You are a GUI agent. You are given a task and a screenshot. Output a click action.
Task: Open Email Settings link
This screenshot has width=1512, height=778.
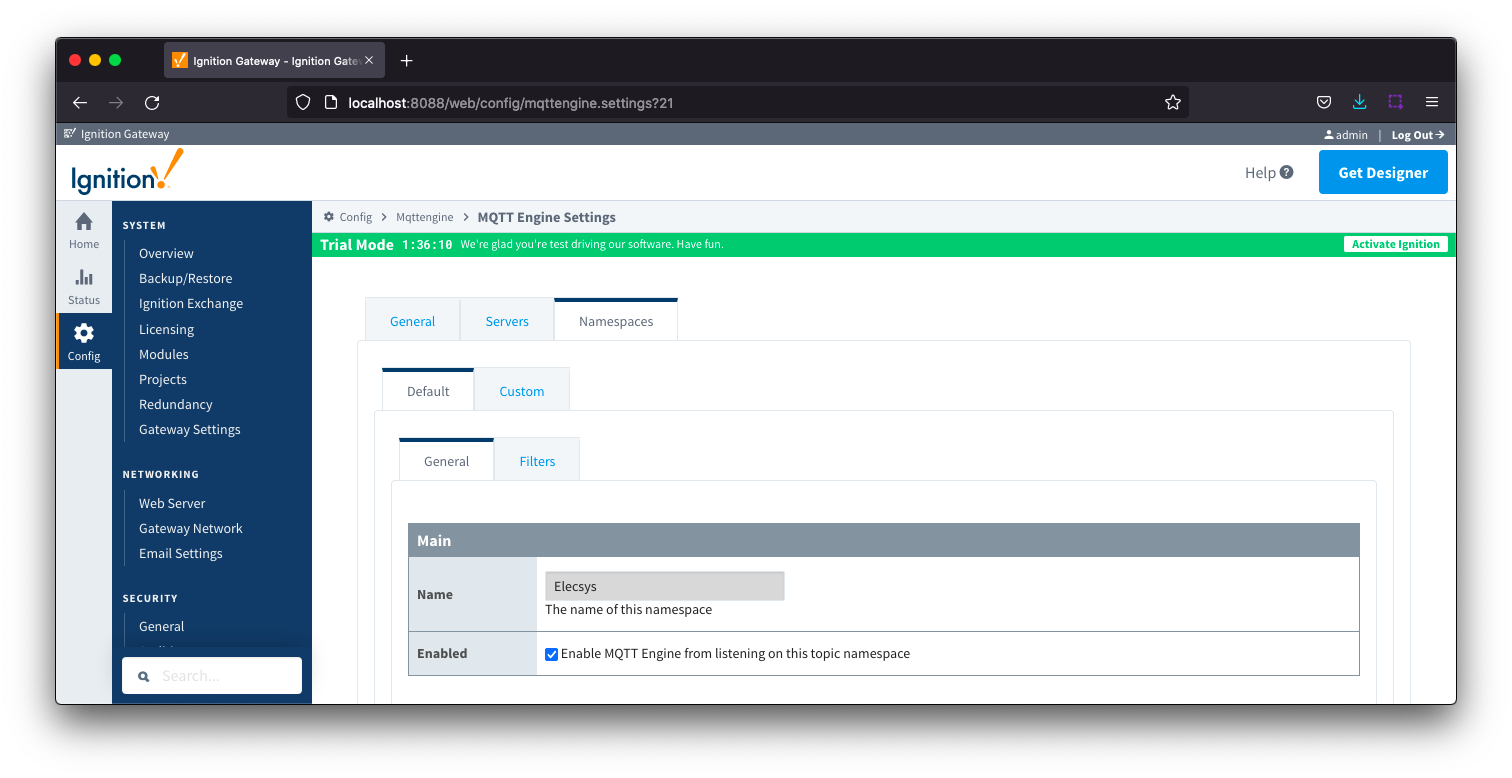pos(181,553)
